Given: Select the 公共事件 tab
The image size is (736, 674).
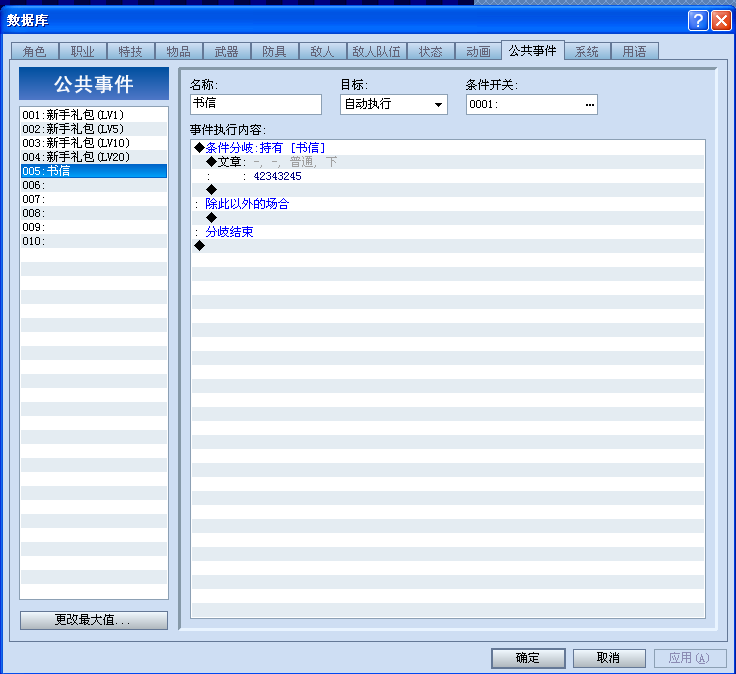Looking at the screenshot, I should (533, 50).
